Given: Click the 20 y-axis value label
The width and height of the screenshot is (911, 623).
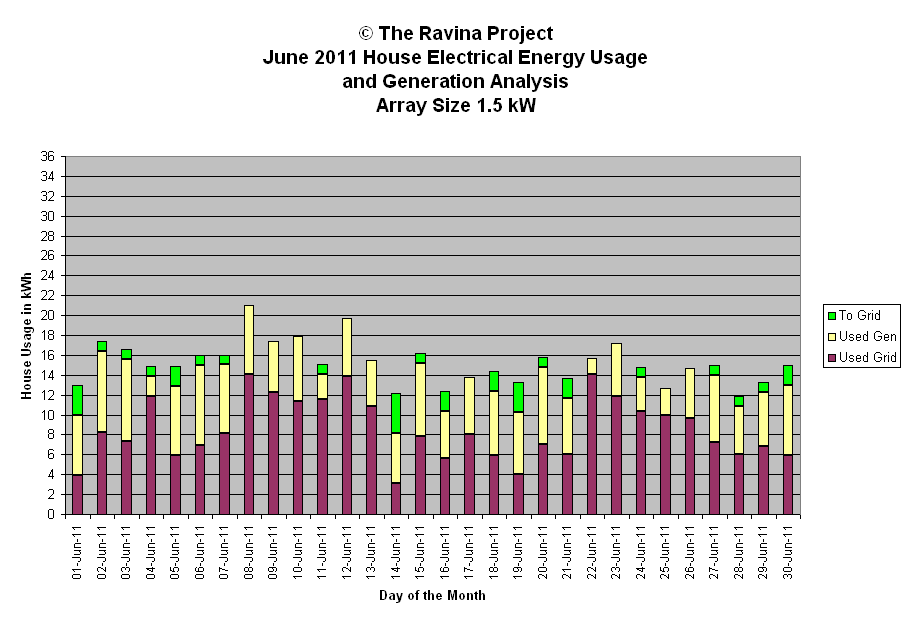Looking at the screenshot, I should [48, 316].
